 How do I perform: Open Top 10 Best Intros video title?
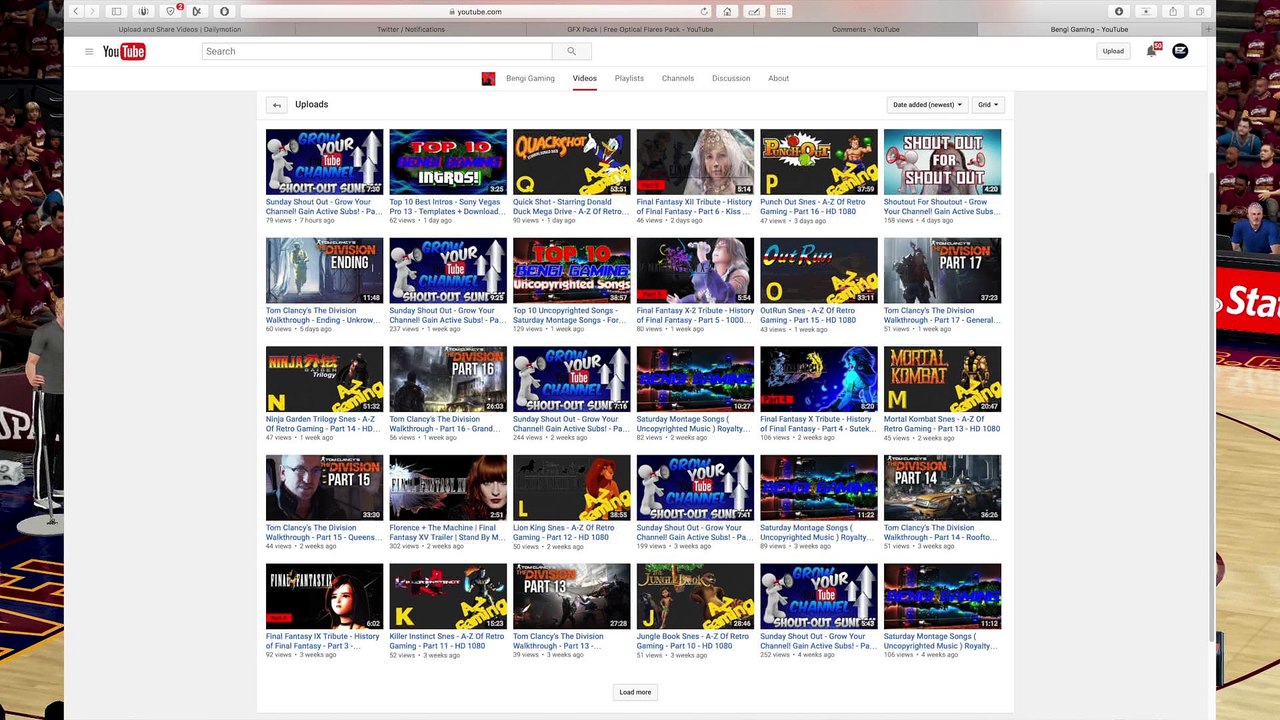pyautogui.click(x=447, y=207)
